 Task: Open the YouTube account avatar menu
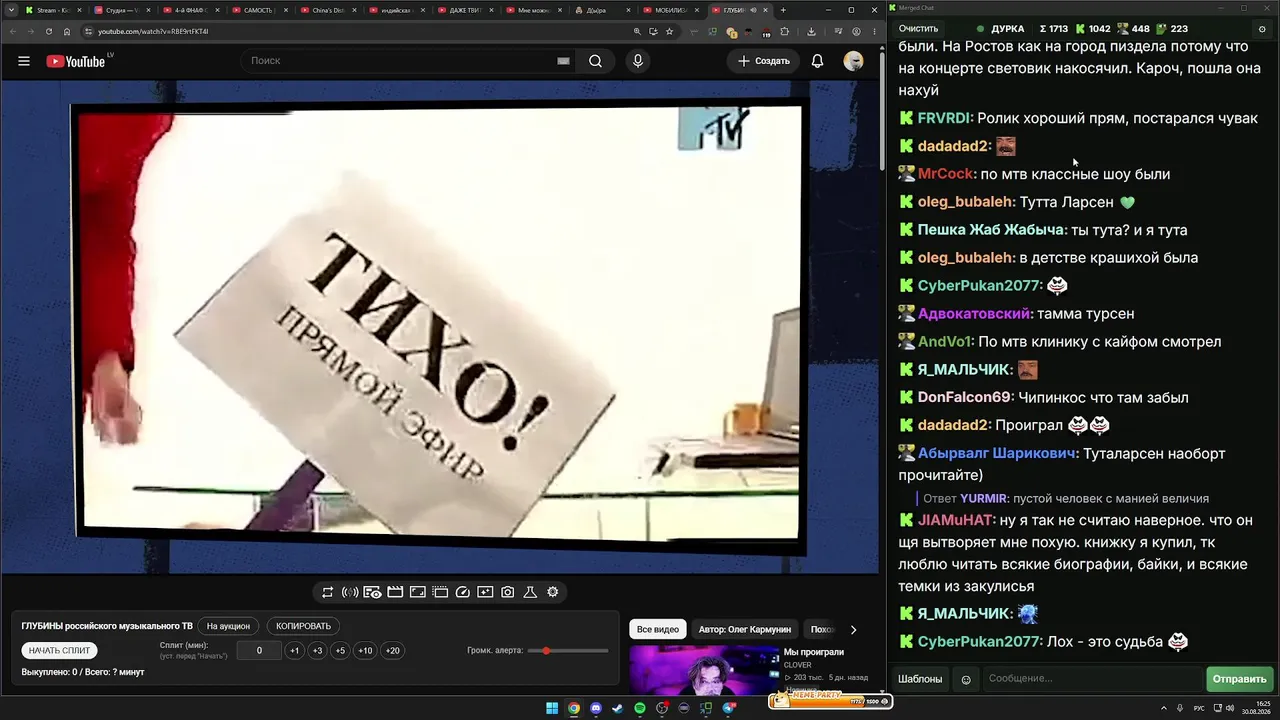coord(853,61)
